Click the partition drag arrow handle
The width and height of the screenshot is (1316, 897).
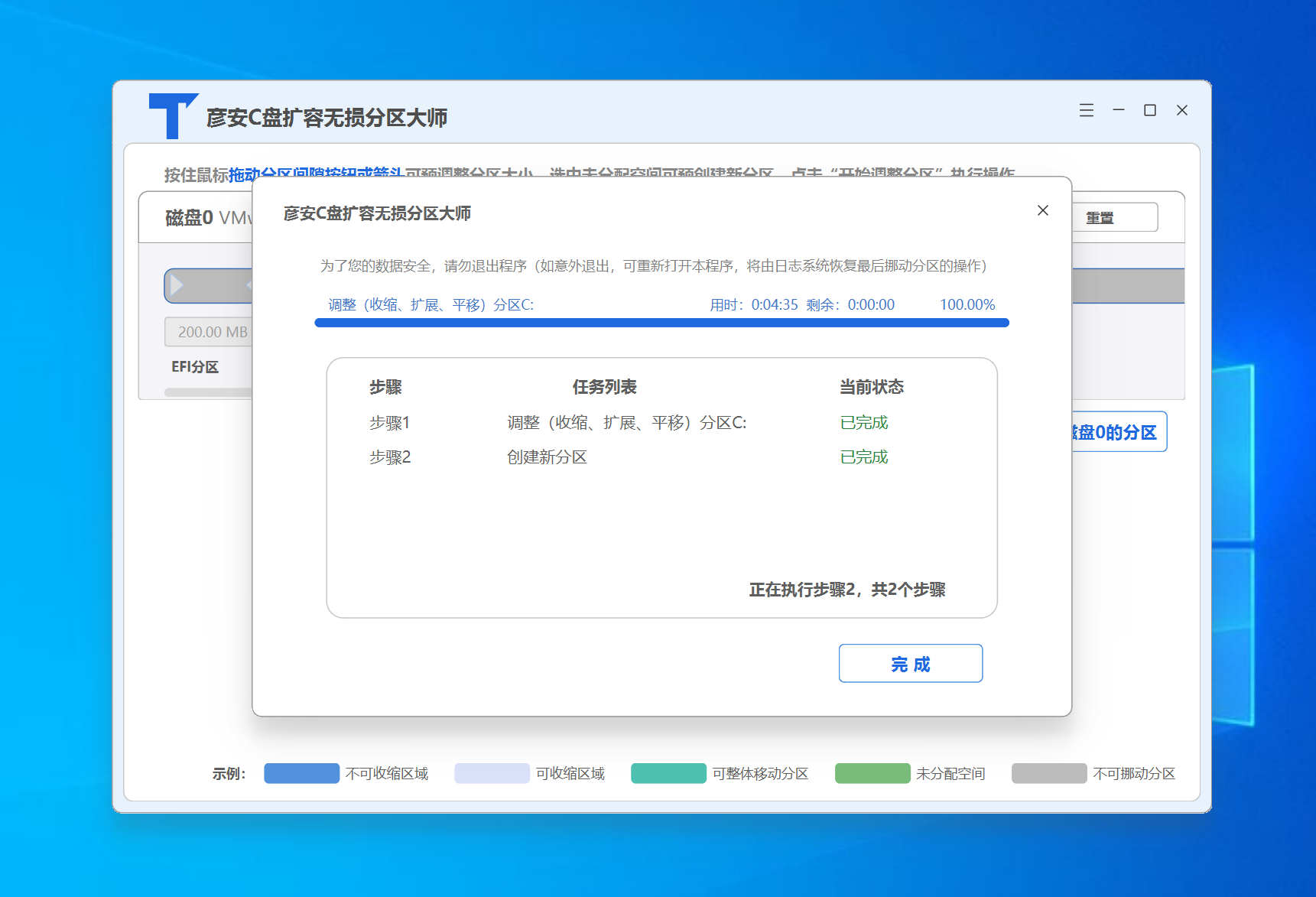(x=177, y=285)
